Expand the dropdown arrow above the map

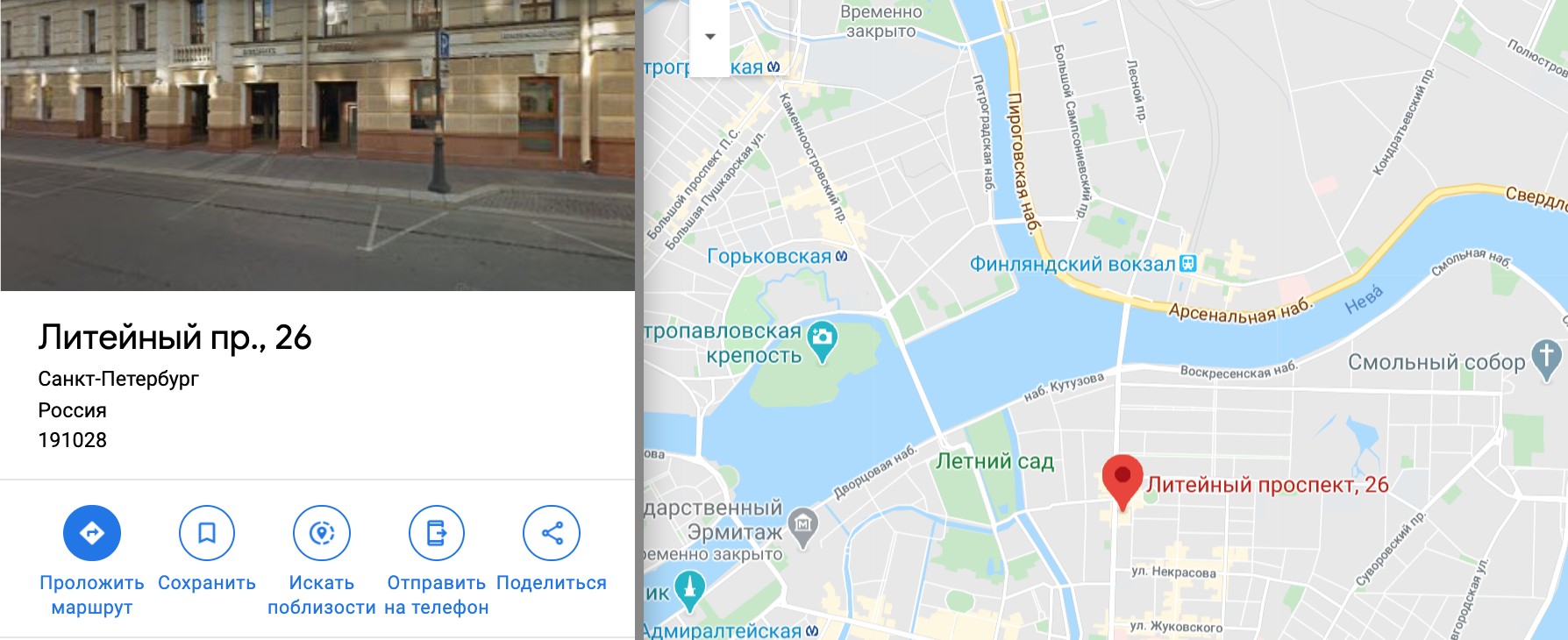click(x=710, y=37)
